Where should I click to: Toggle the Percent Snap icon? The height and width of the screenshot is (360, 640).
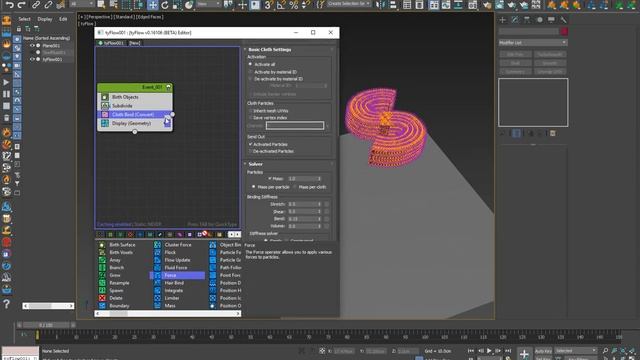coord(293,5)
